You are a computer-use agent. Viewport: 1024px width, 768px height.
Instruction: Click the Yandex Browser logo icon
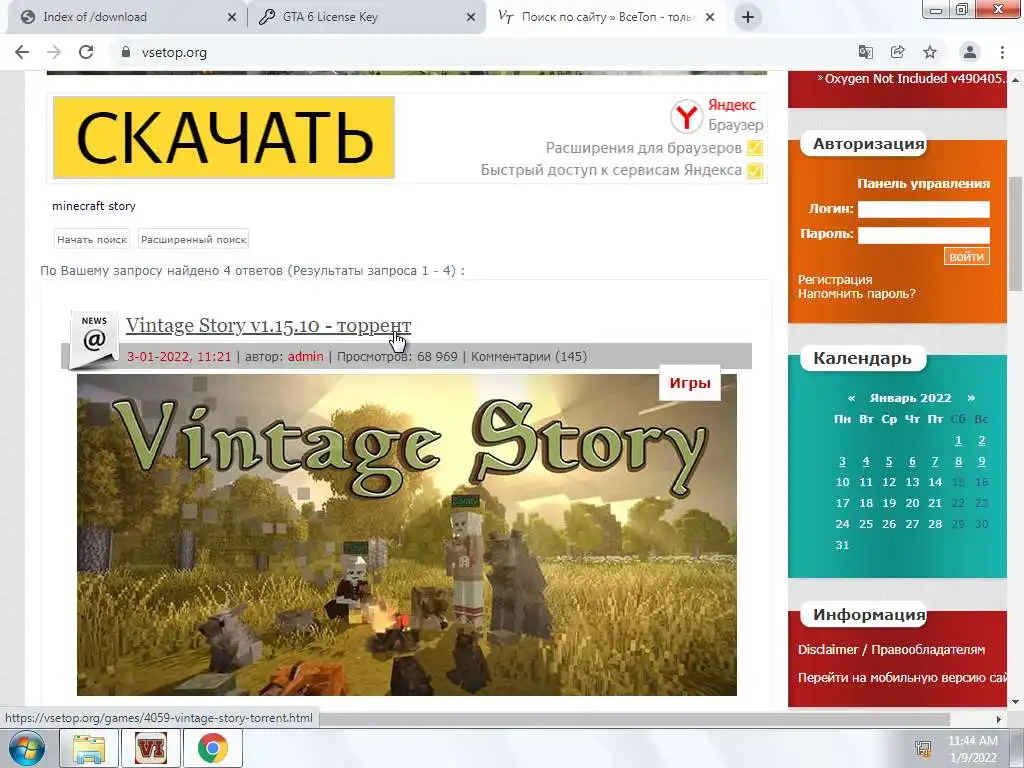(686, 116)
